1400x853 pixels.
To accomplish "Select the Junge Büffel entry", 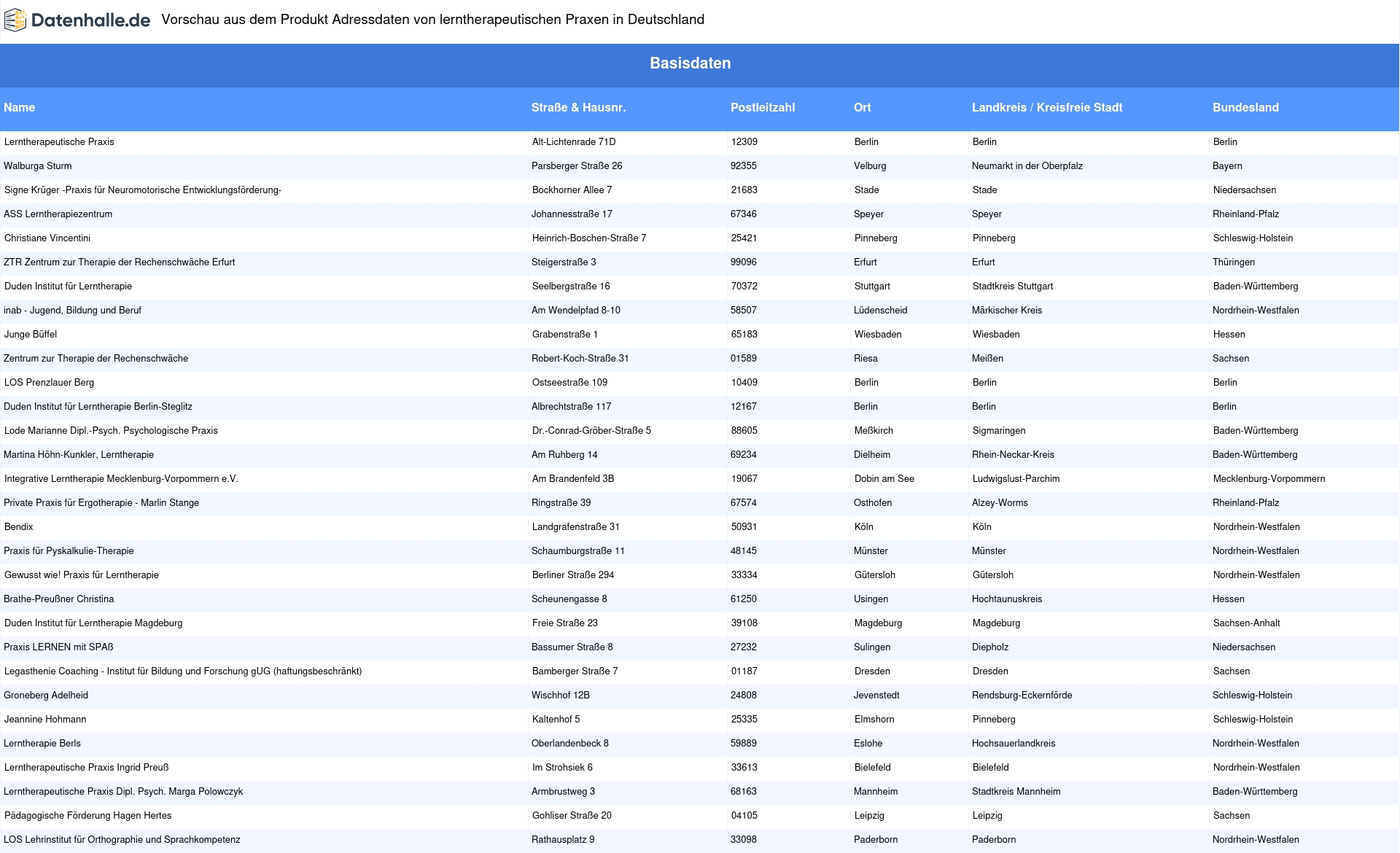I will pos(31,335).
